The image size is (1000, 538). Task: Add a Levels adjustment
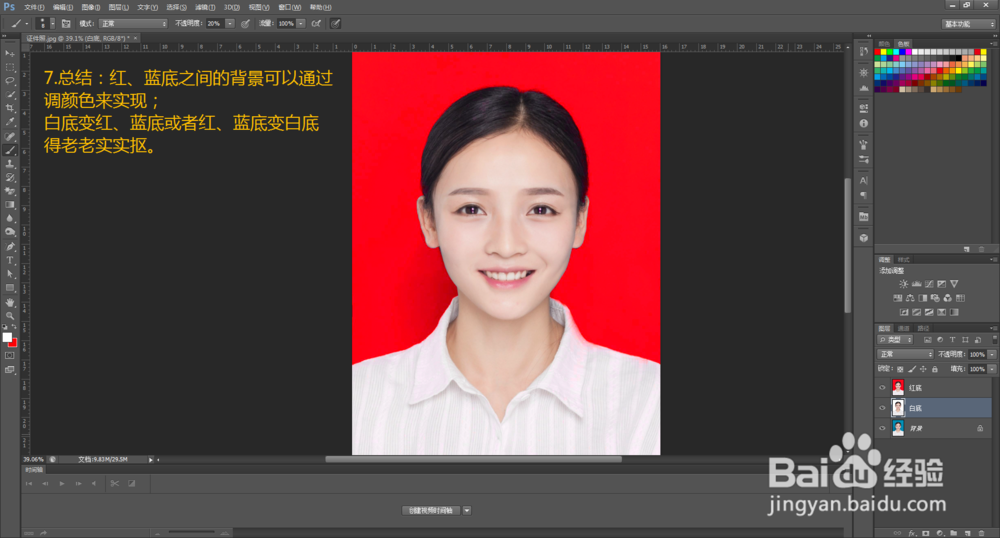(916, 284)
